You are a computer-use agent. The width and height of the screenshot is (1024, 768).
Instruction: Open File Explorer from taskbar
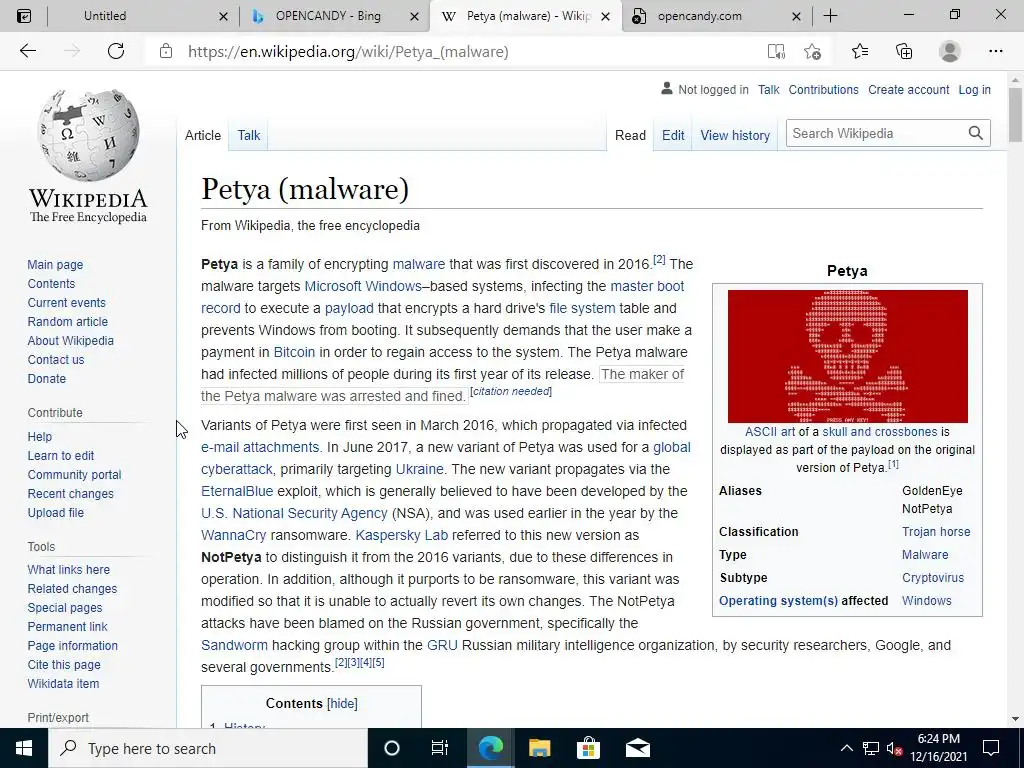pos(539,748)
